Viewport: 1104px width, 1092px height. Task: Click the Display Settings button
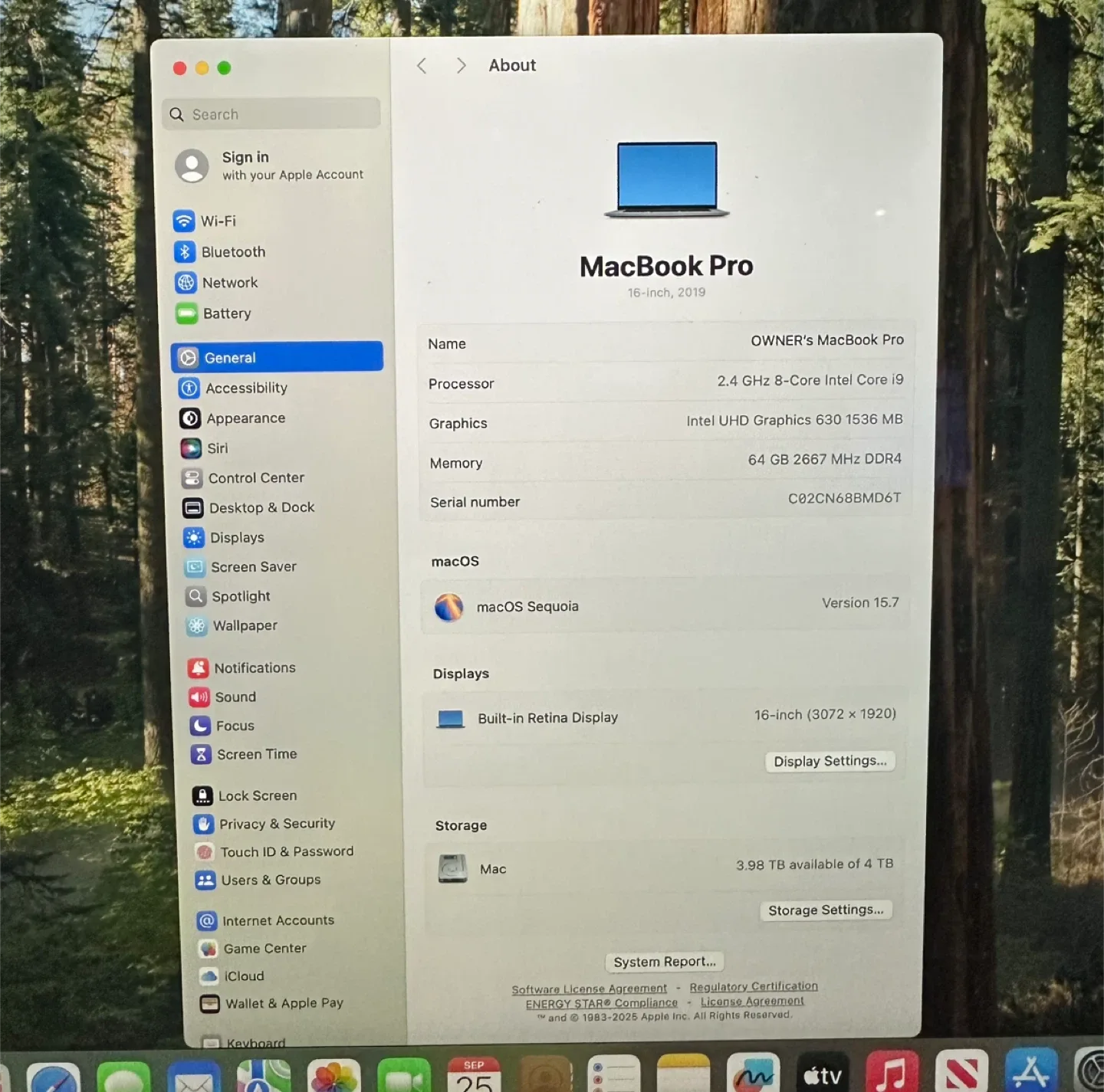pos(830,761)
